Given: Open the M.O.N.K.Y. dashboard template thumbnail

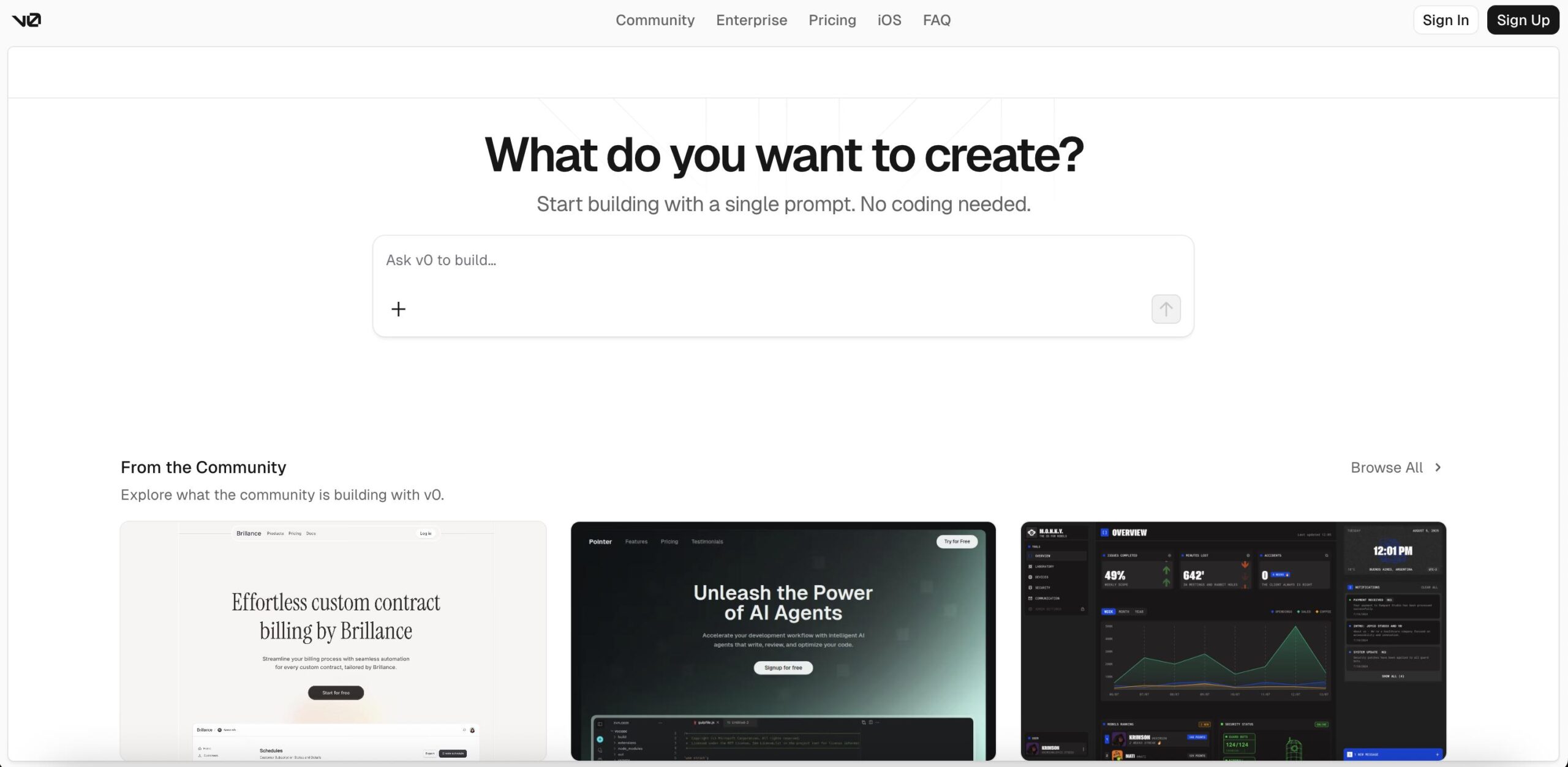Looking at the screenshot, I should (1233, 640).
